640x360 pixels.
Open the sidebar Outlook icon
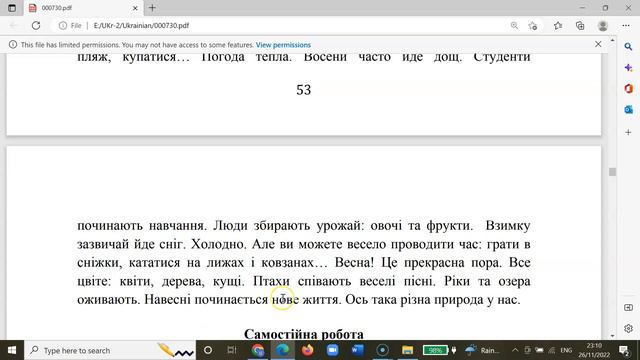628,109
